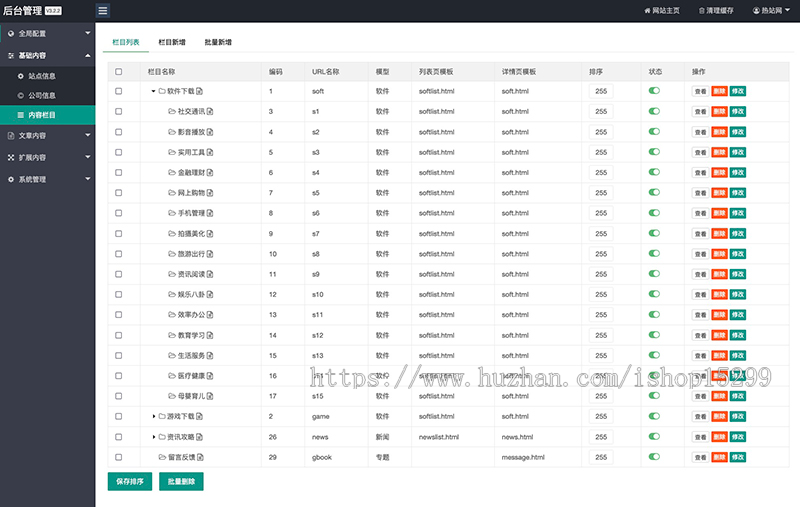800x507 pixels.
Task: Click the folder icon of 软件下载 row
Action: pyautogui.click(x=162, y=91)
